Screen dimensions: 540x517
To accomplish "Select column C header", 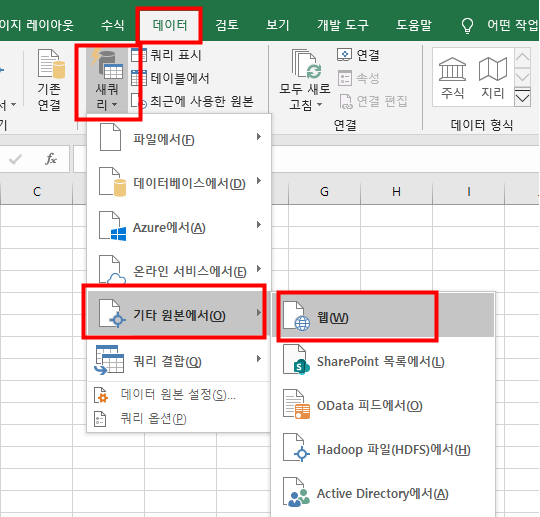I will click(37, 192).
